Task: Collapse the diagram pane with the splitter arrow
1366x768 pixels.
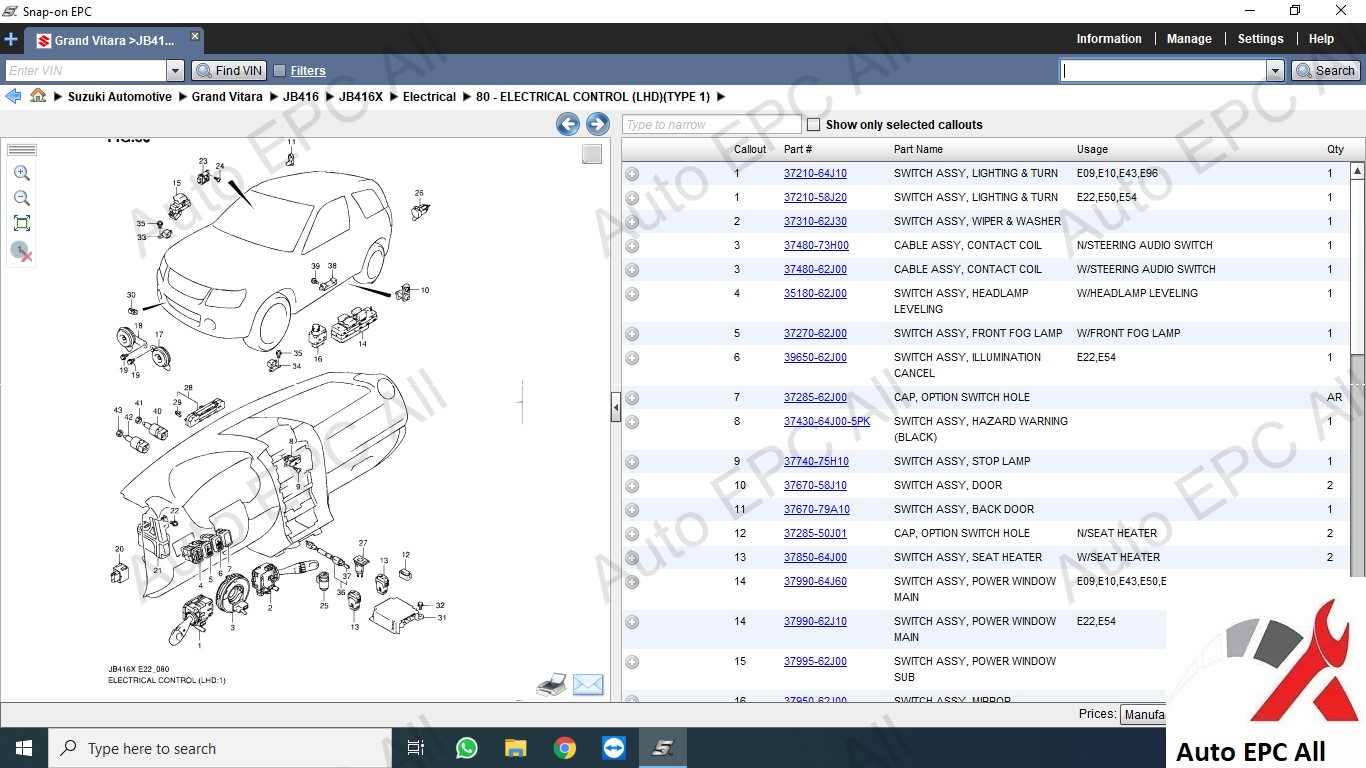Action: point(616,408)
